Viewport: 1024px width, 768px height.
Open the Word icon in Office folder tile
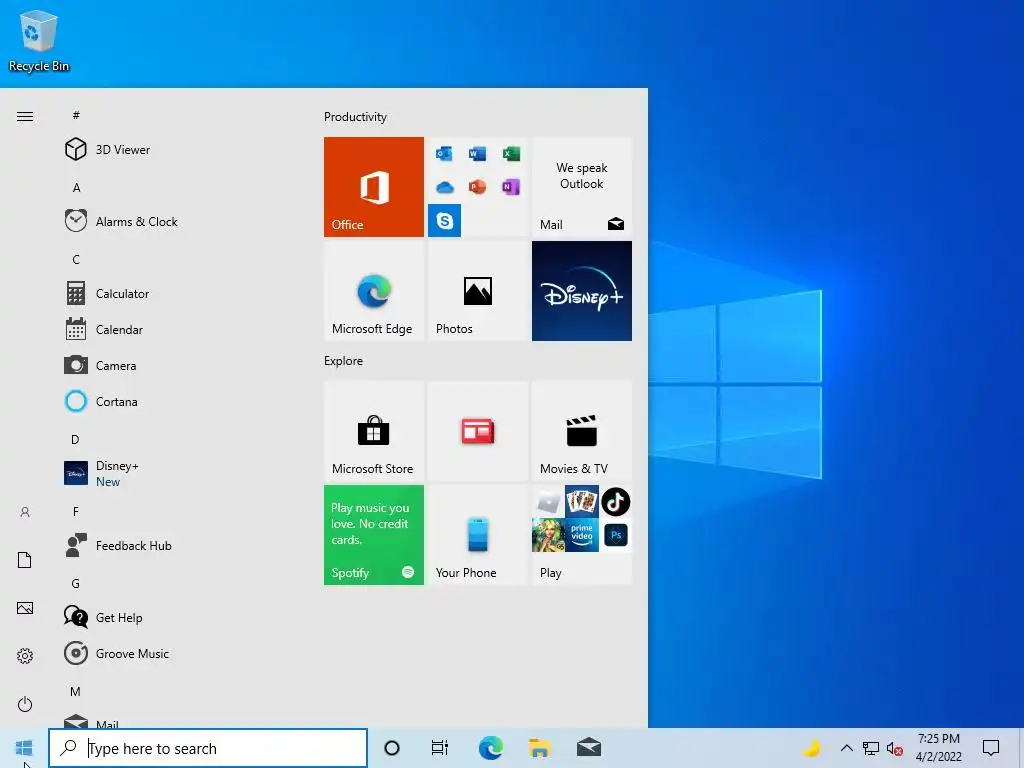[x=477, y=153]
